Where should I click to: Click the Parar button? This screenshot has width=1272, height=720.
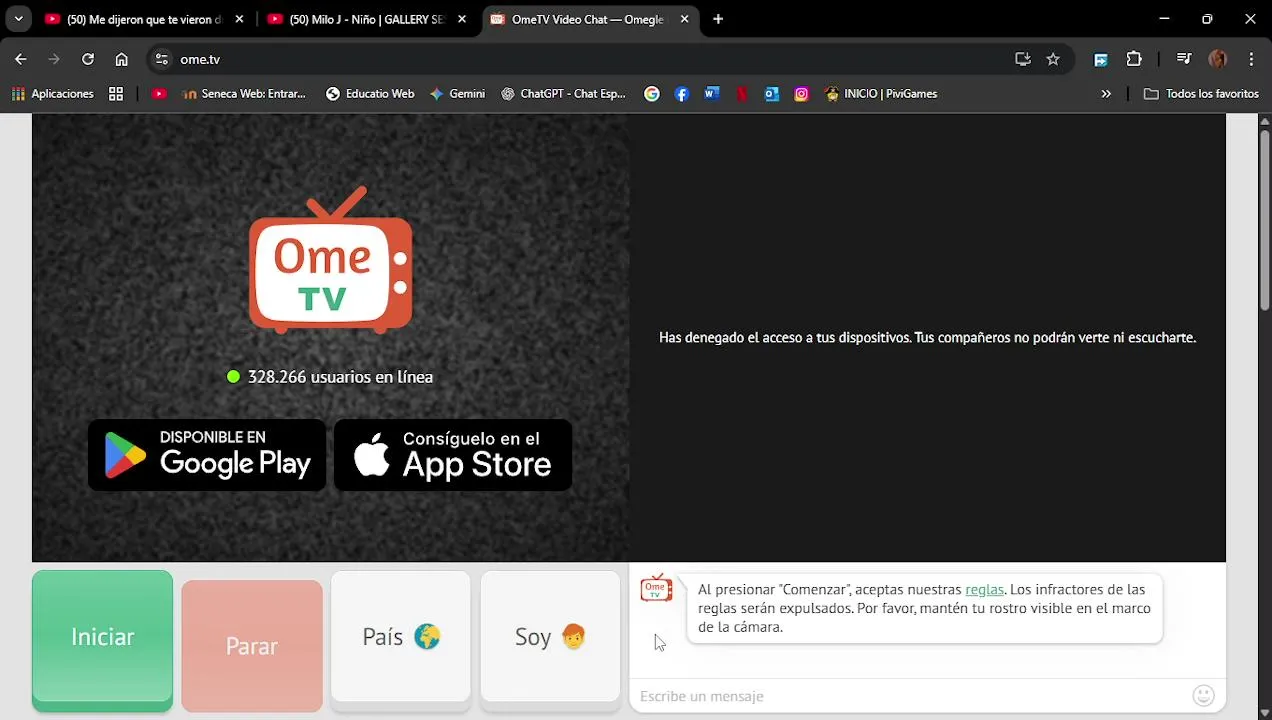tap(252, 646)
